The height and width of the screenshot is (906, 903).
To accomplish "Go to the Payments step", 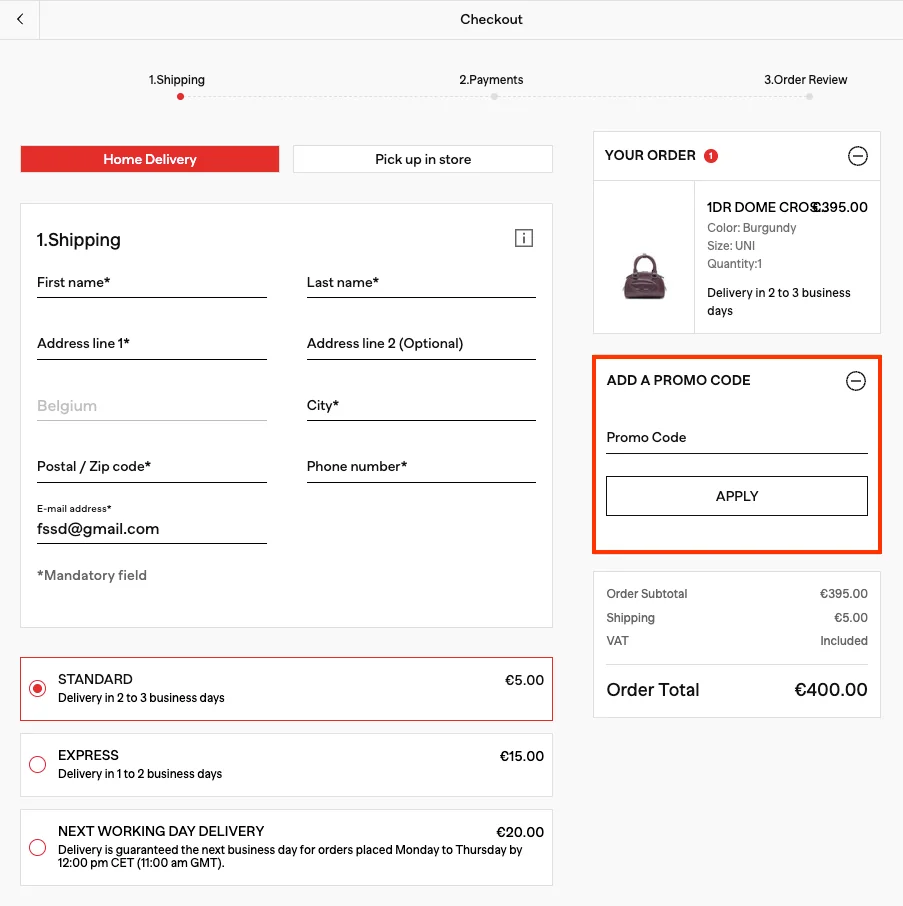I will tap(492, 81).
